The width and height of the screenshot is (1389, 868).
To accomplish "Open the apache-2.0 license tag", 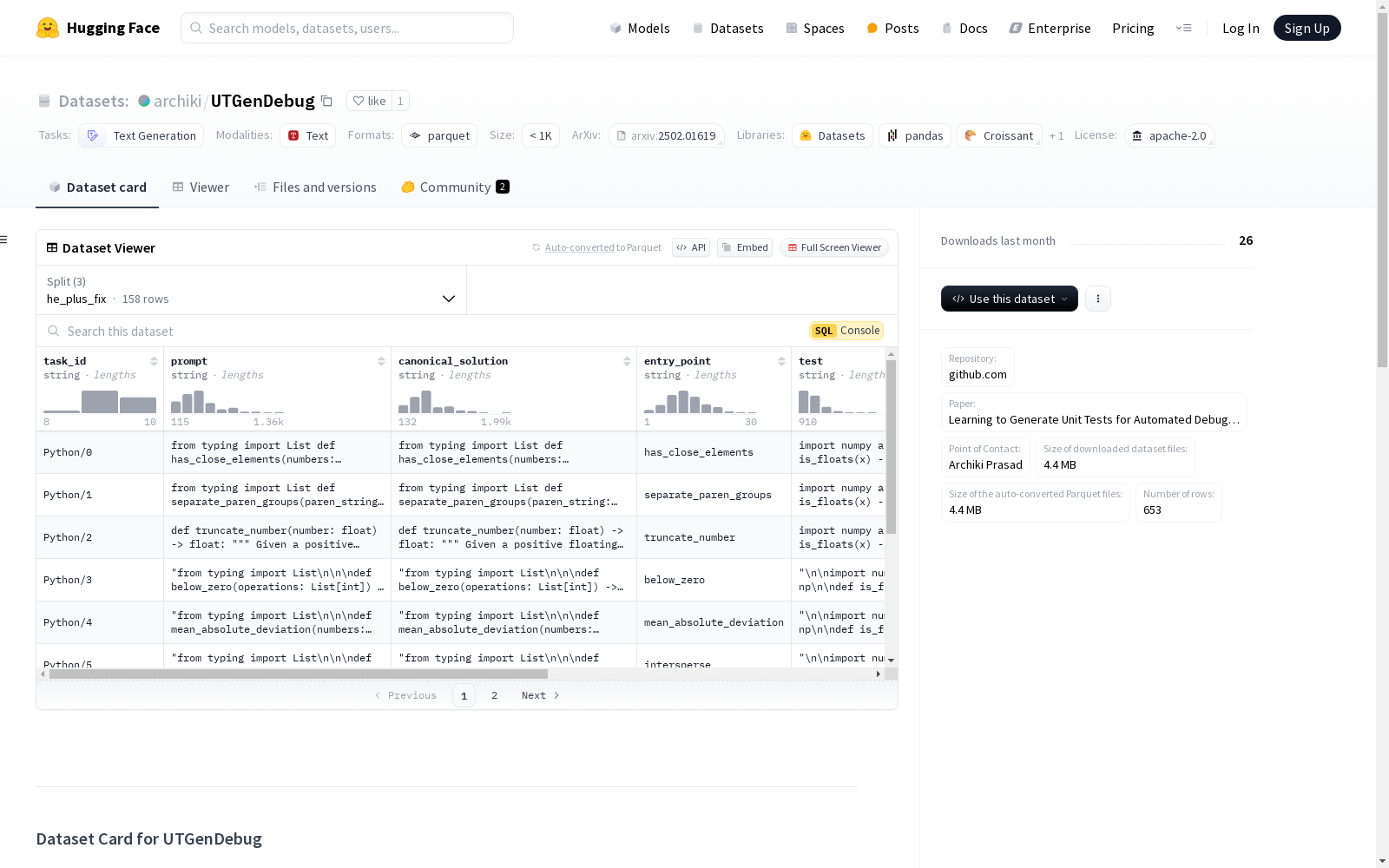I will (x=1169, y=135).
